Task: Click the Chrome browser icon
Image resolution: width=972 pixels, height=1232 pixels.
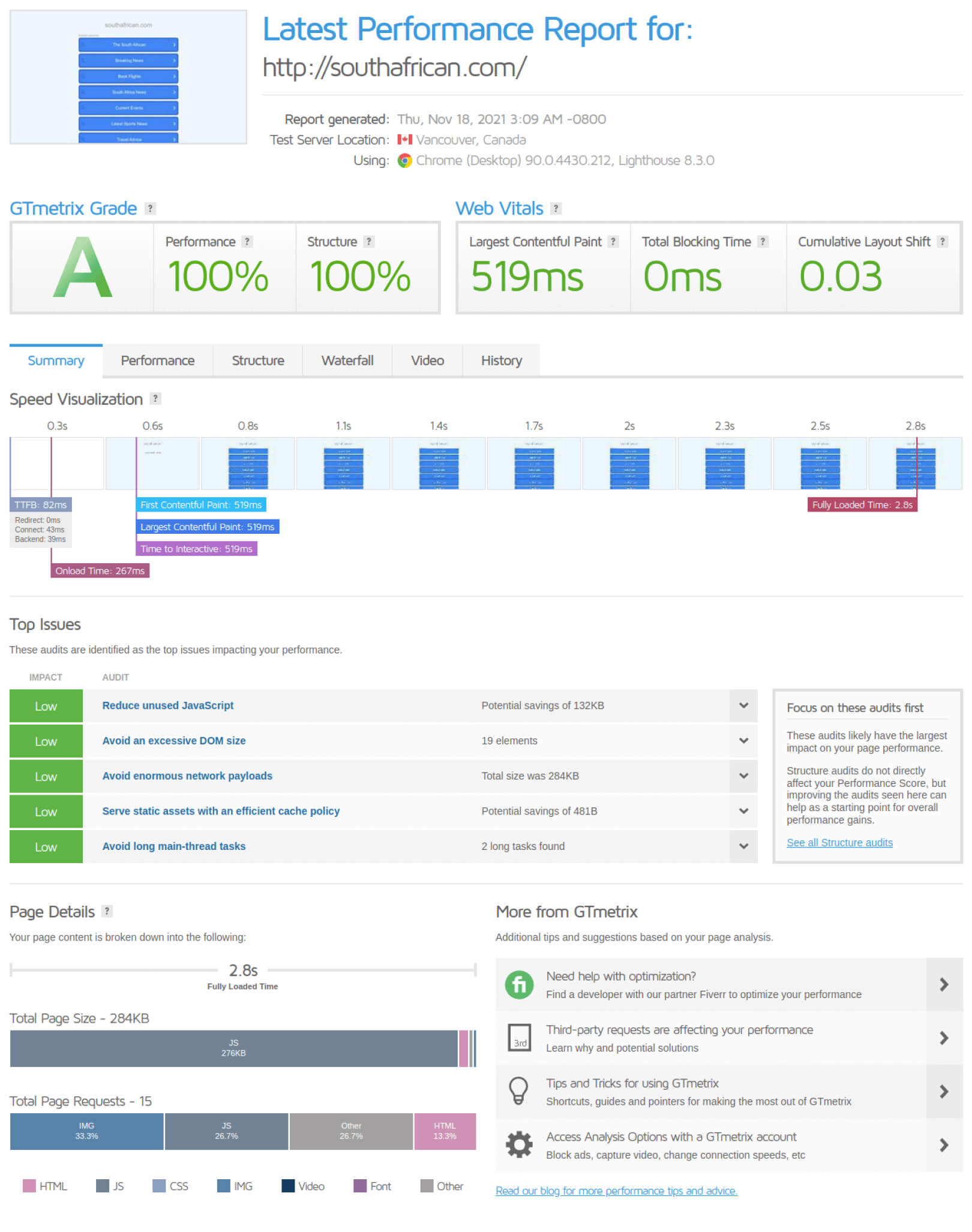Action: pyautogui.click(x=405, y=161)
